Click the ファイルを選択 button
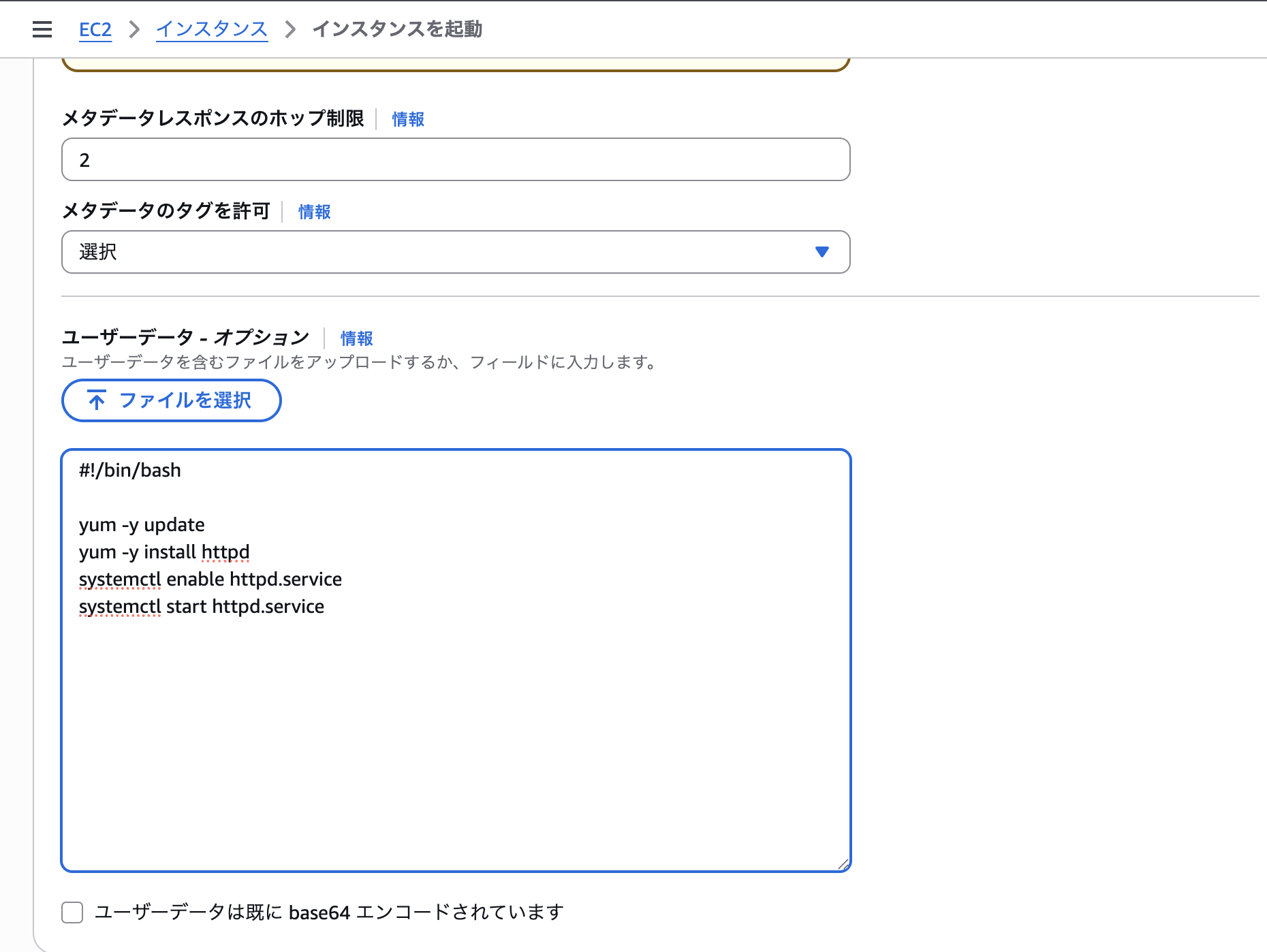Screen dimensions: 1267x952 click(171, 400)
